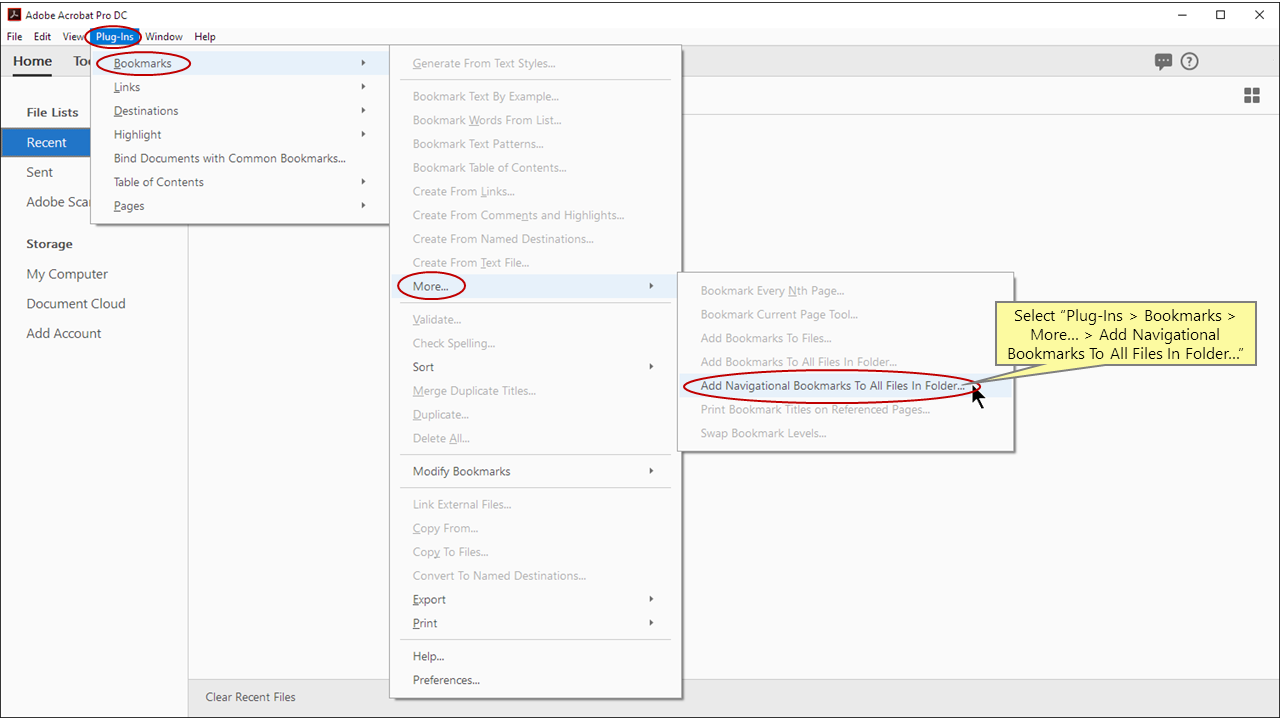This screenshot has width=1280, height=720.
Task: Select Bind Documents with Common Bookmarks
Action: (229, 158)
